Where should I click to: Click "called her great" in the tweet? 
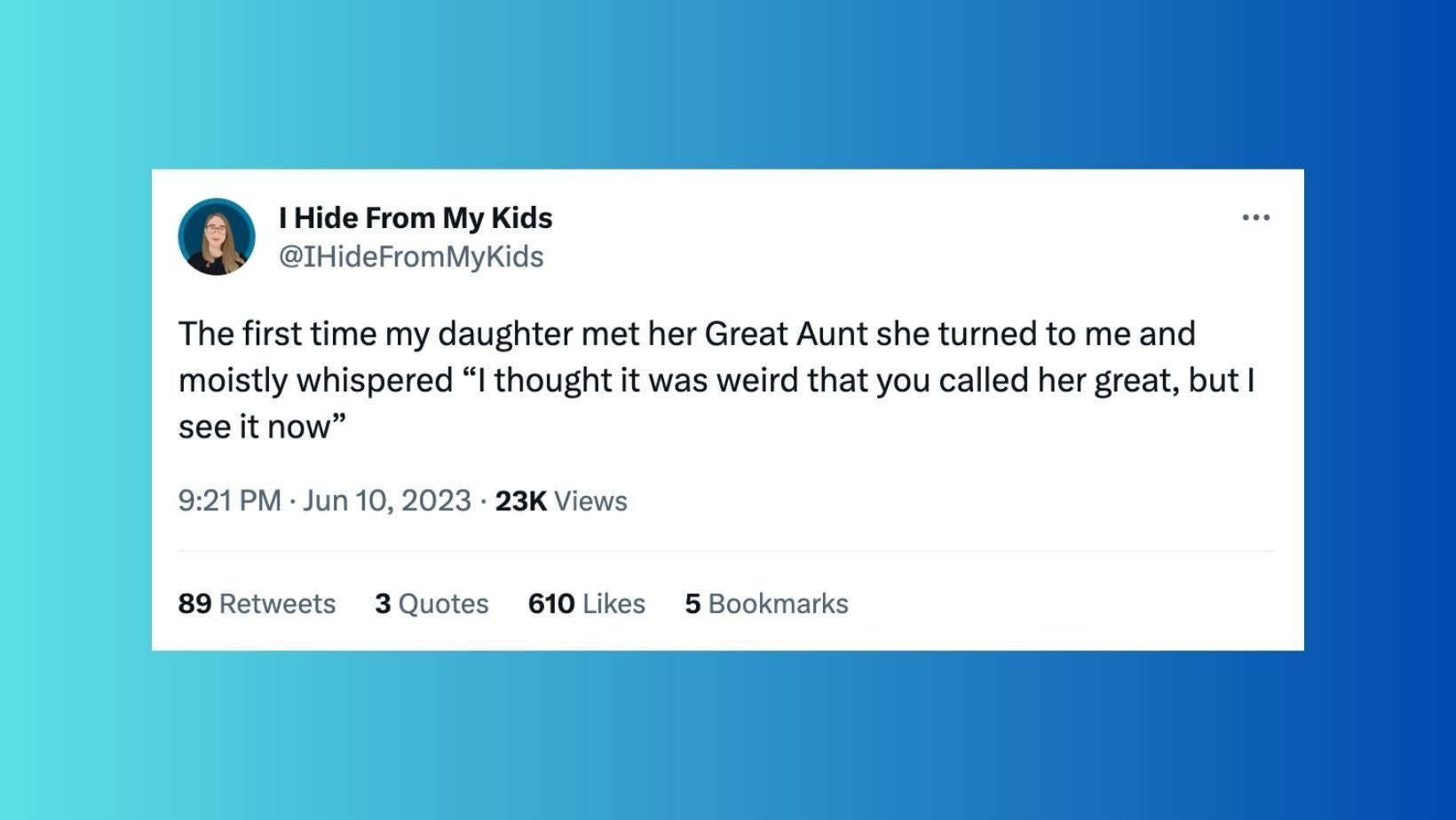tap(1058, 381)
